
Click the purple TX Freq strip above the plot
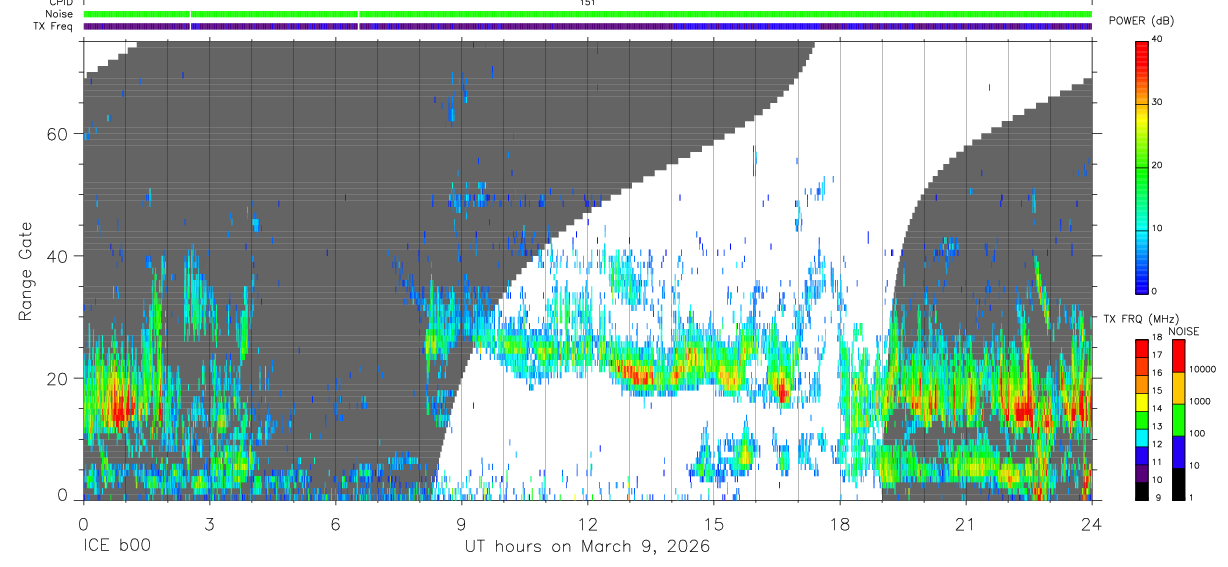click(x=587, y=26)
